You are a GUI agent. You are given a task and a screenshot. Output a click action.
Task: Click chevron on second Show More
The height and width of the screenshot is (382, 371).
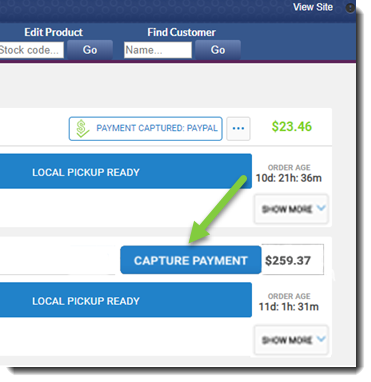coord(321,339)
